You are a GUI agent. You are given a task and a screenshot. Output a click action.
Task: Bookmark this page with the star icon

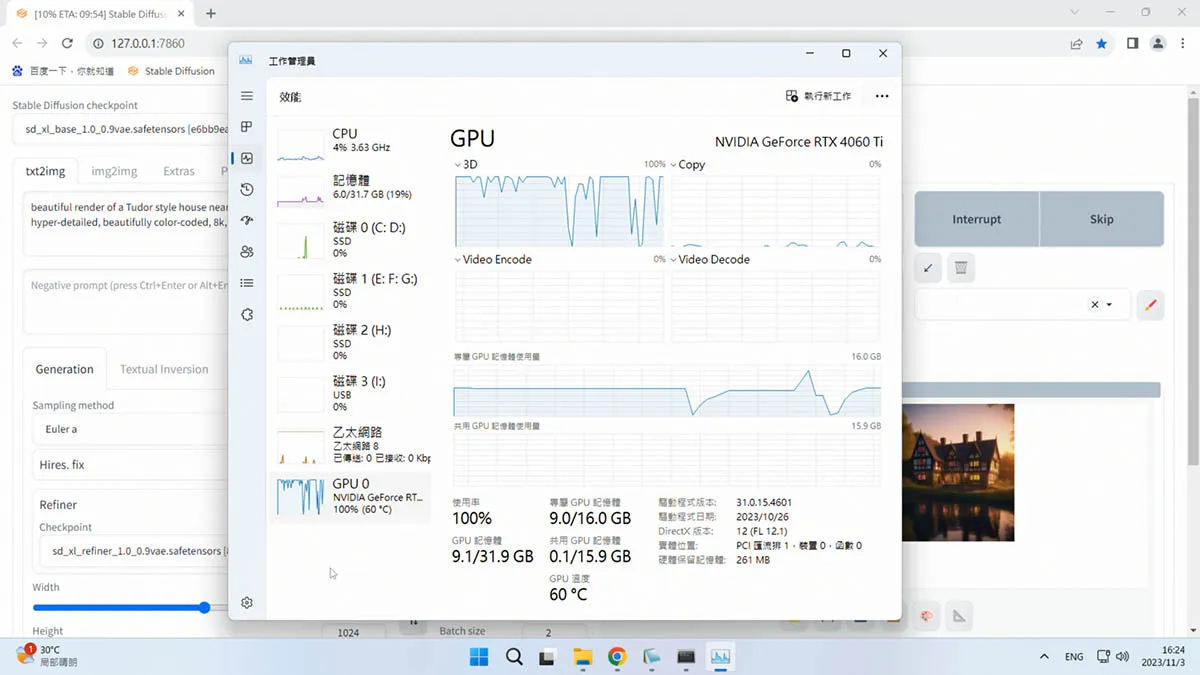(1101, 43)
